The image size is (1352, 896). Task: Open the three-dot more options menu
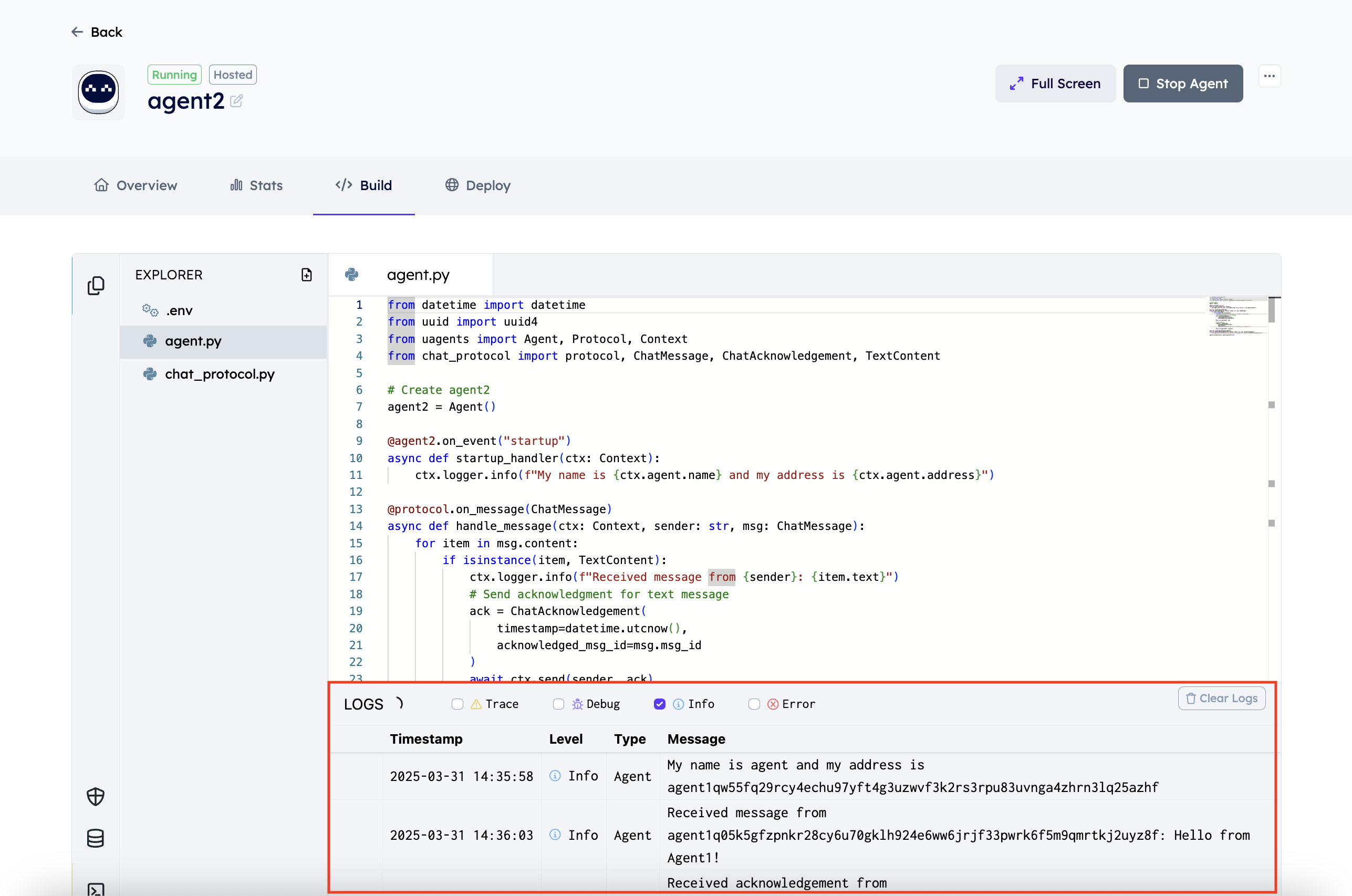(x=1269, y=76)
